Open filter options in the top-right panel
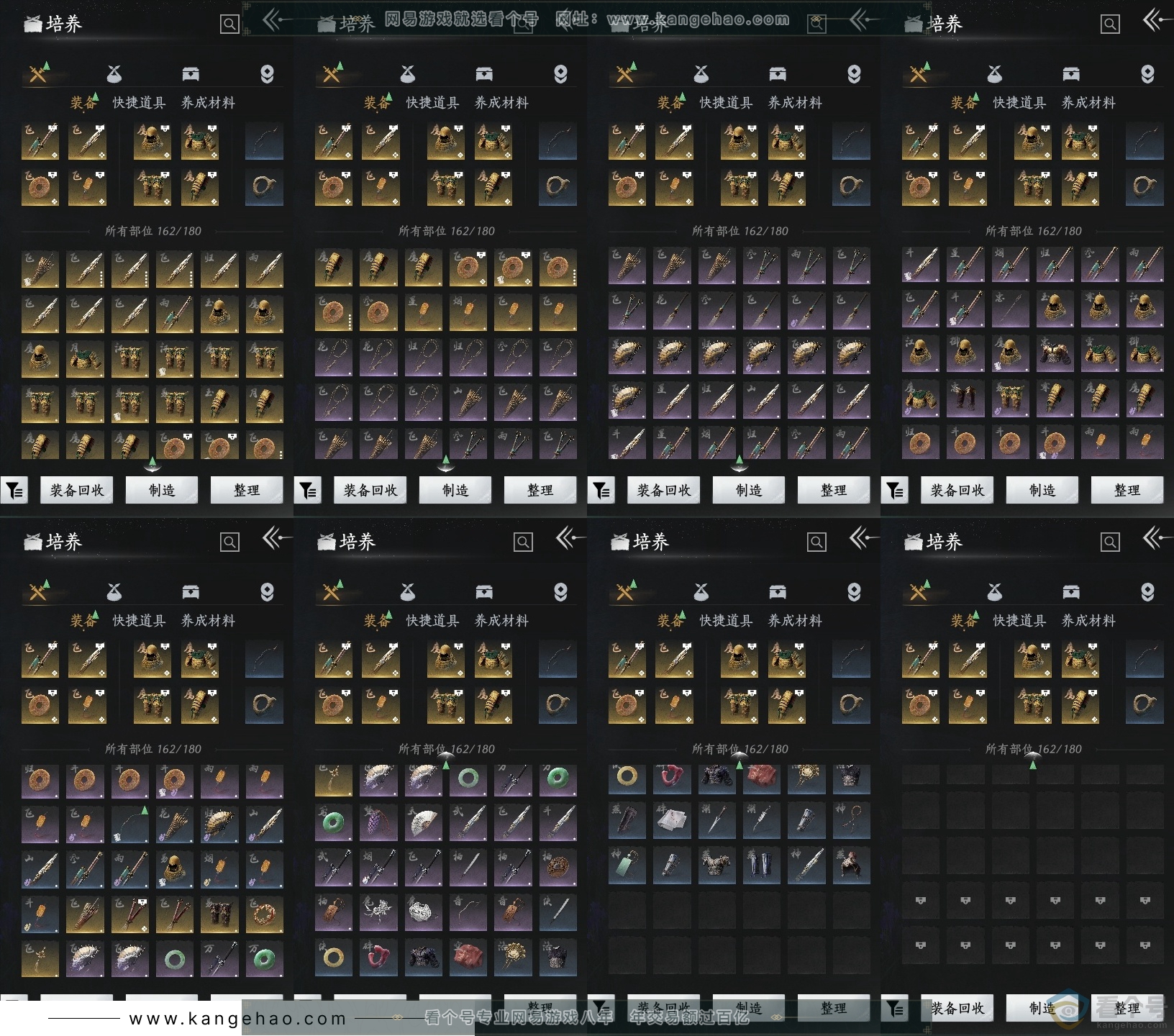The image size is (1174, 1036). 895,490
